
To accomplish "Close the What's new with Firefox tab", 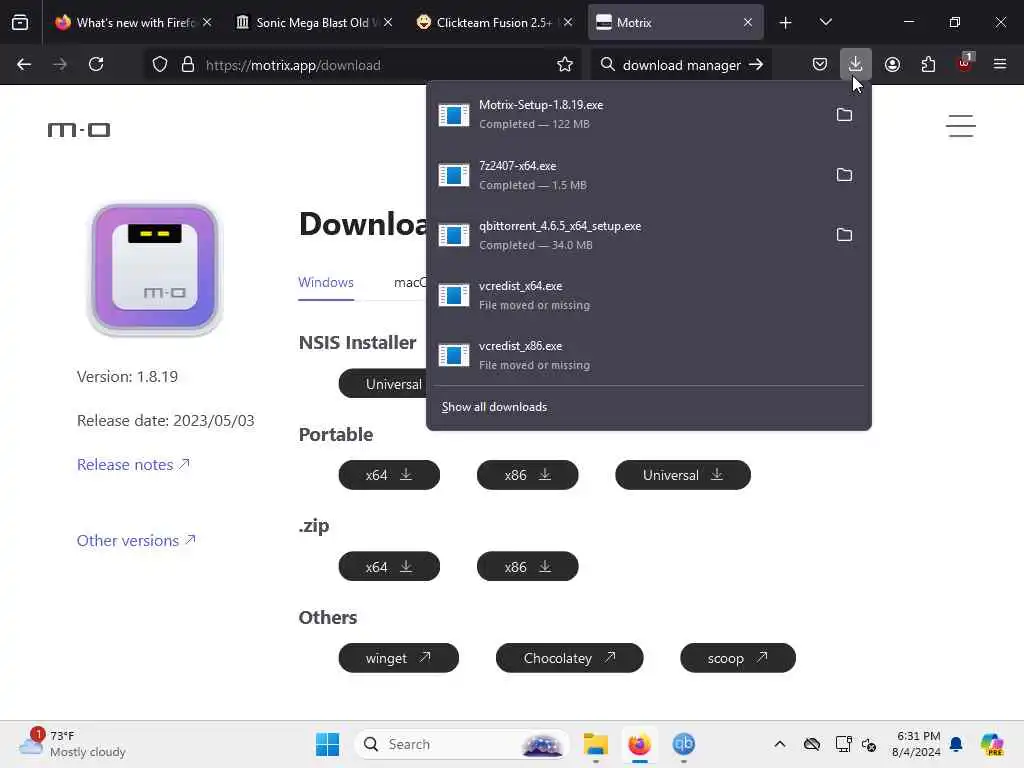I will [207, 23].
